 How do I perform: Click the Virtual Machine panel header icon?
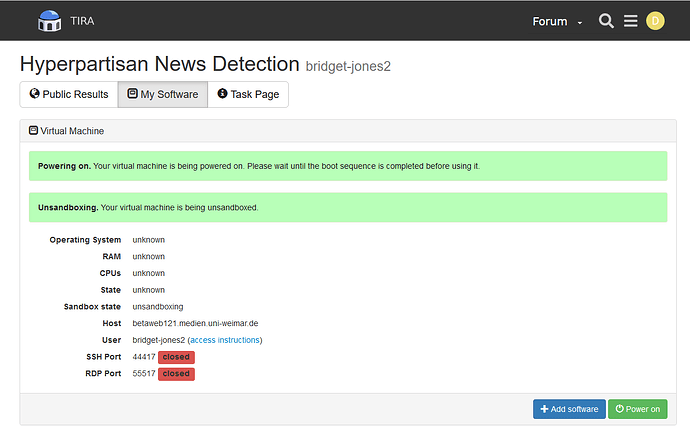[33, 131]
